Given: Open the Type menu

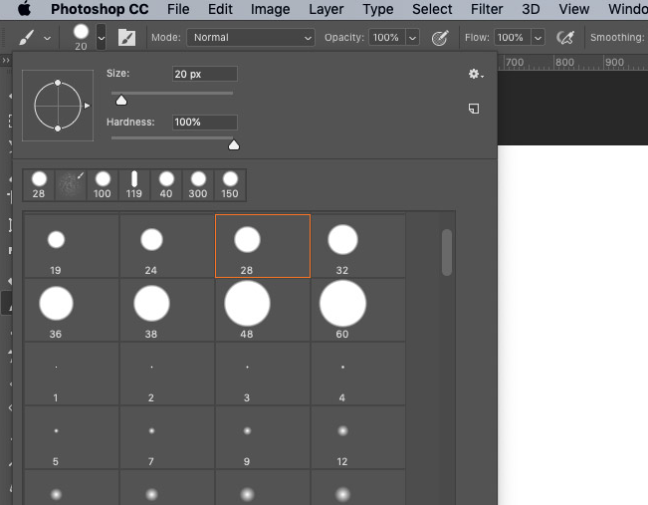Looking at the screenshot, I should click(x=378, y=9).
